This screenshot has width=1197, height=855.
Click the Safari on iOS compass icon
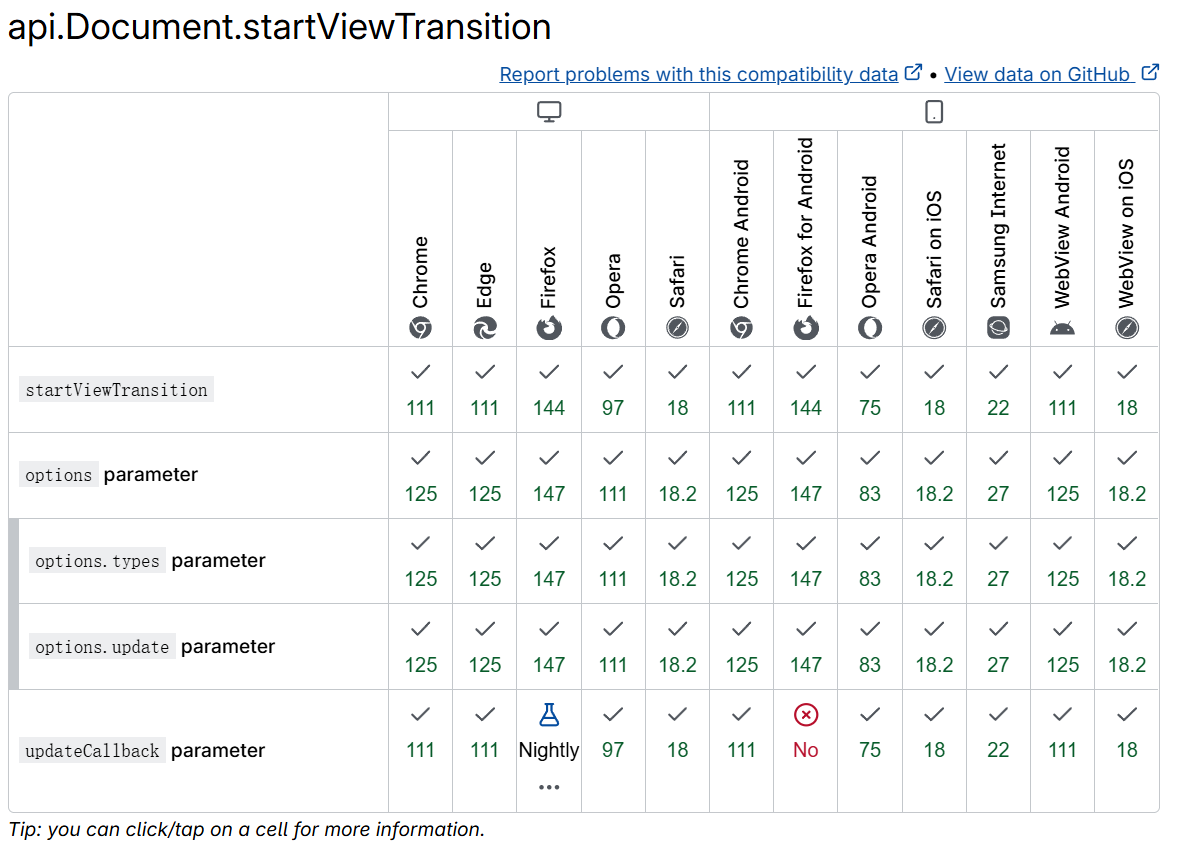coord(934,327)
